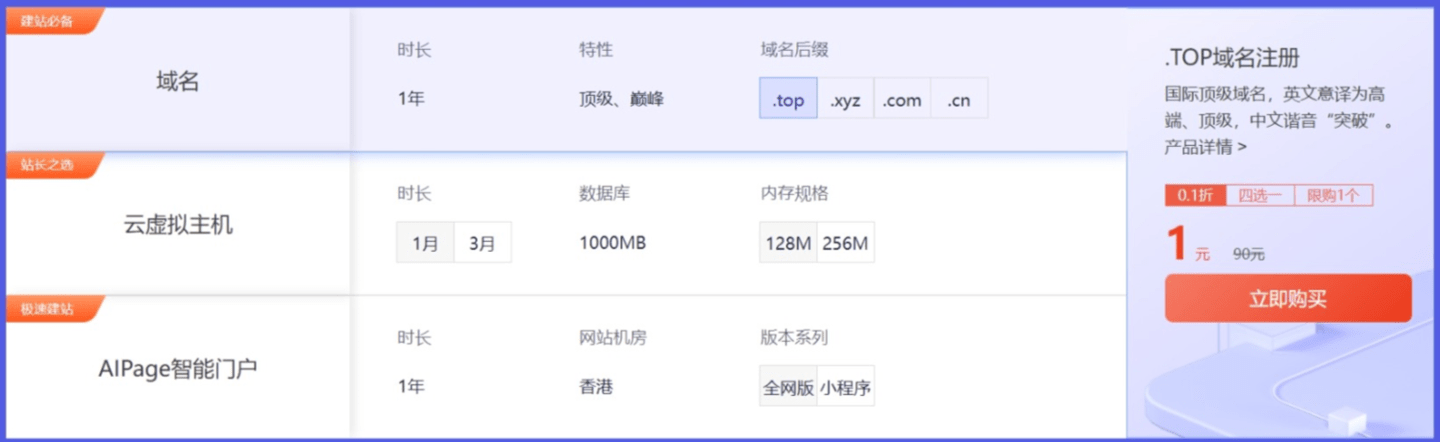Click the 版本系列 label
The height and width of the screenshot is (442, 1440).
point(794,338)
